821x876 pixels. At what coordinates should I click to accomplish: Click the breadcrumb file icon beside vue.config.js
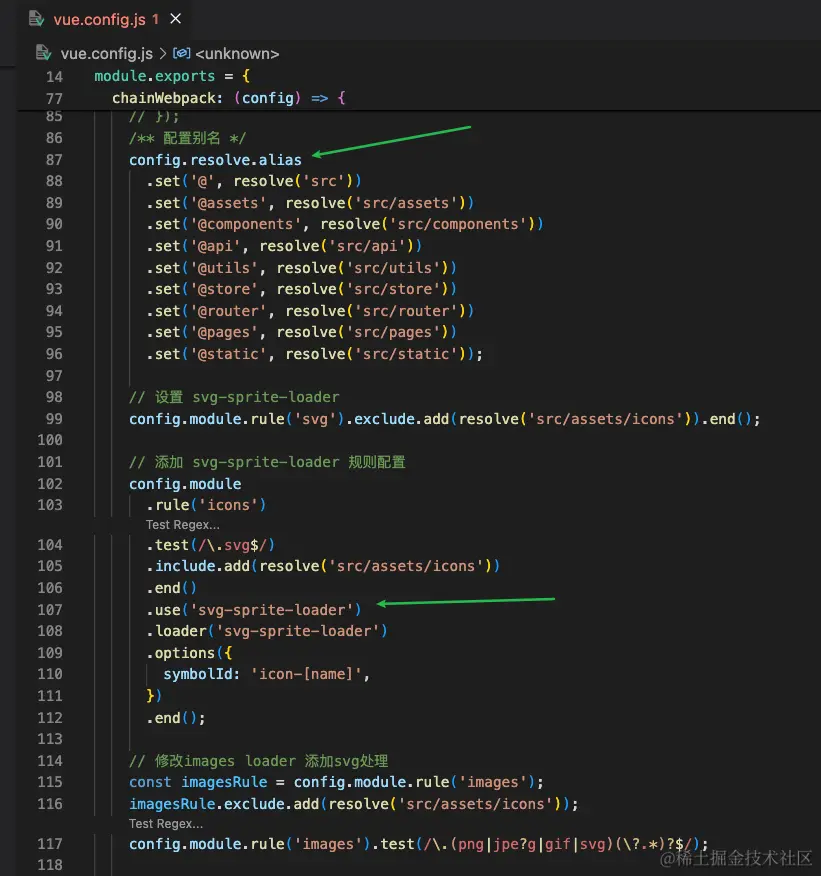(44, 53)
